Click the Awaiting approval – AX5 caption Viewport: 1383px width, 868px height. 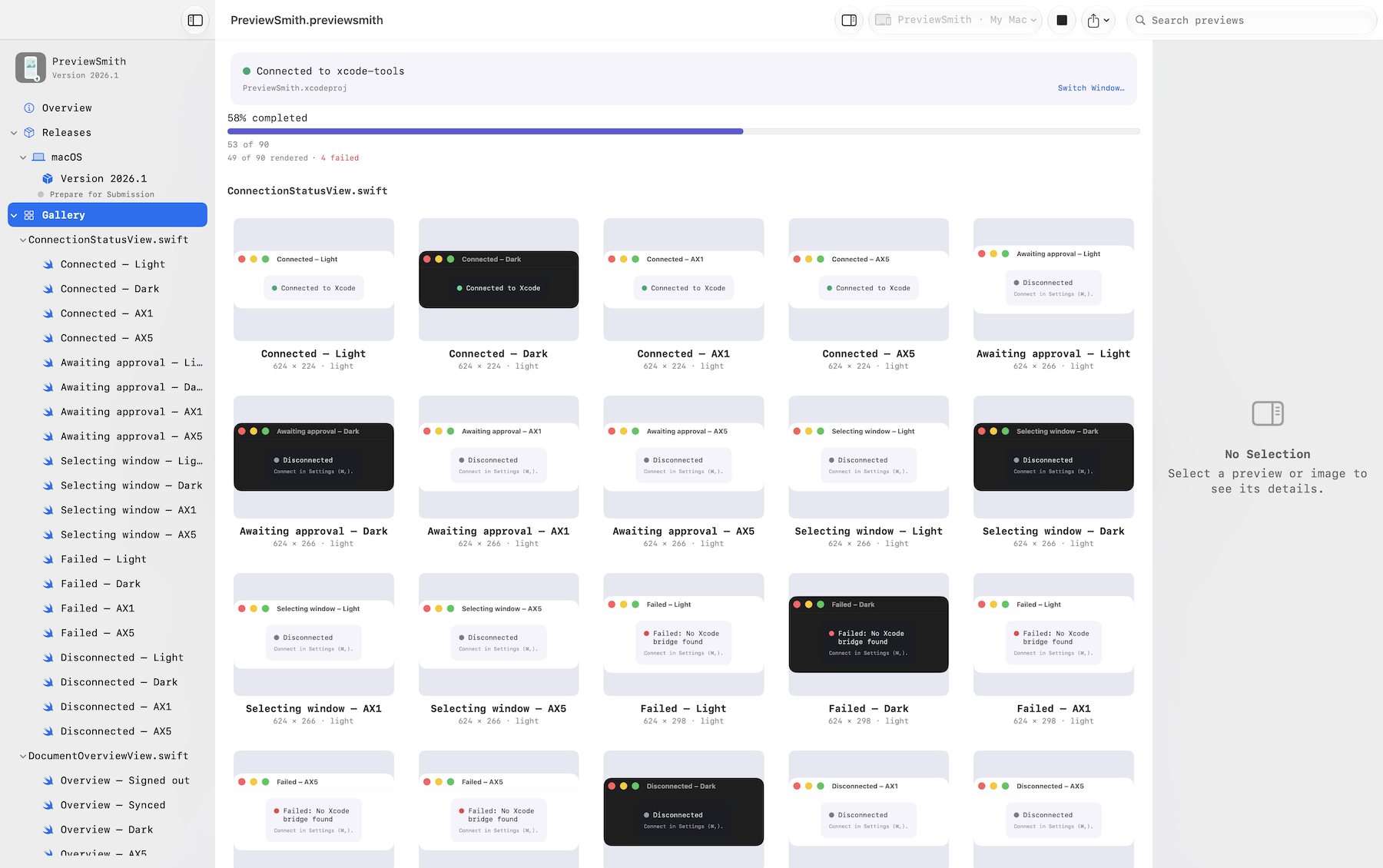(684, 532)
